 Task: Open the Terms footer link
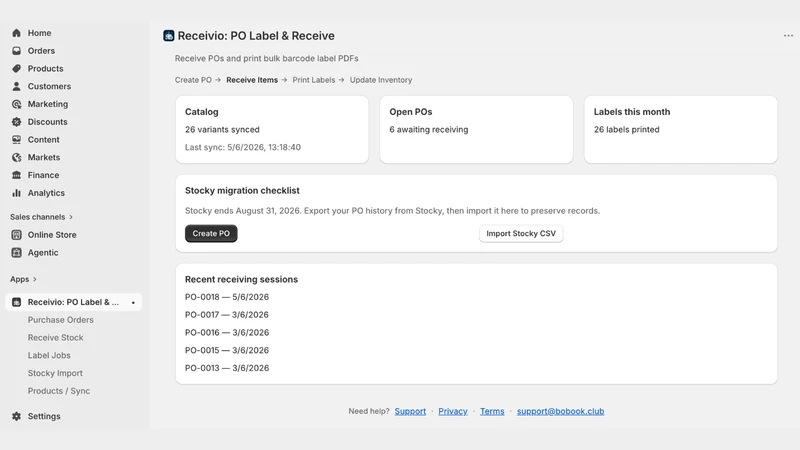pos(492,411)
